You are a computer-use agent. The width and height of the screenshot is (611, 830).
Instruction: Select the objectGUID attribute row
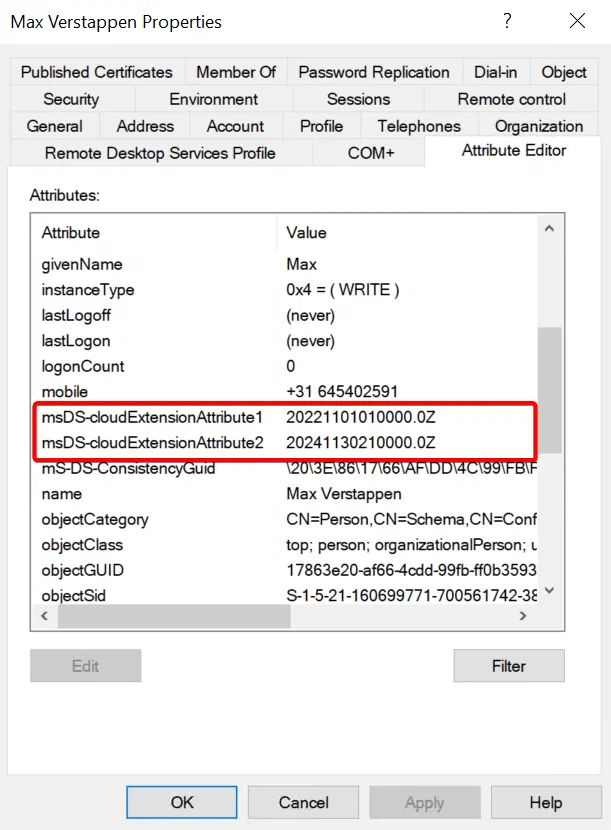[x=285, y=570]
